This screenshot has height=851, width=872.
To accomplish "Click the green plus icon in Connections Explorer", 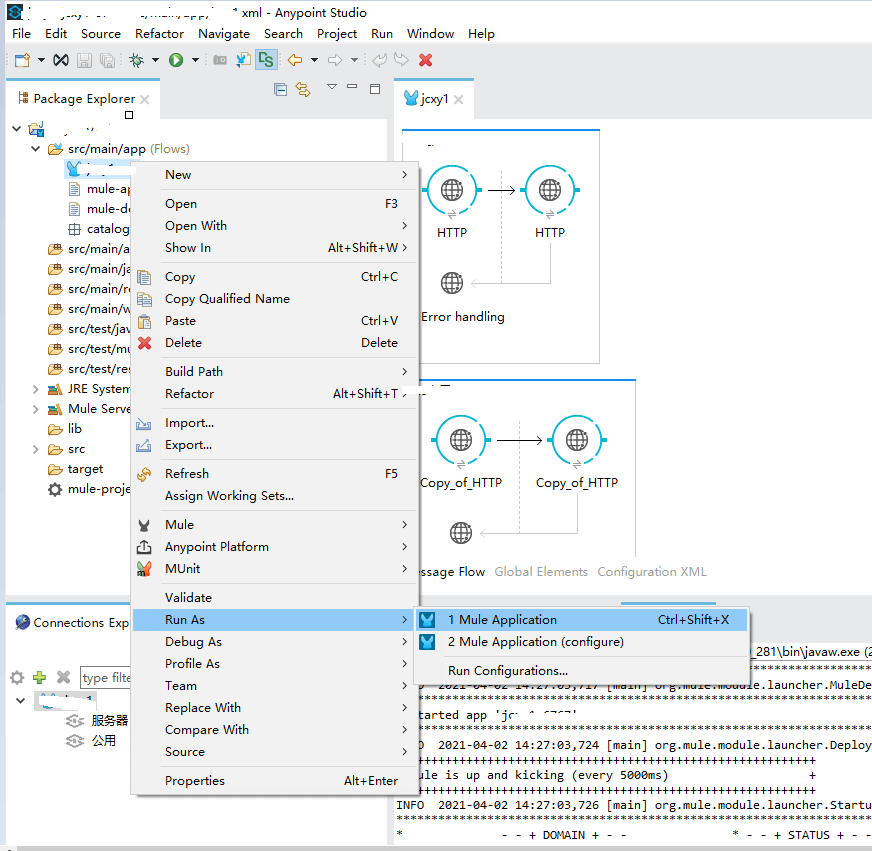I will pyautogui.click(x=40, y=678).
